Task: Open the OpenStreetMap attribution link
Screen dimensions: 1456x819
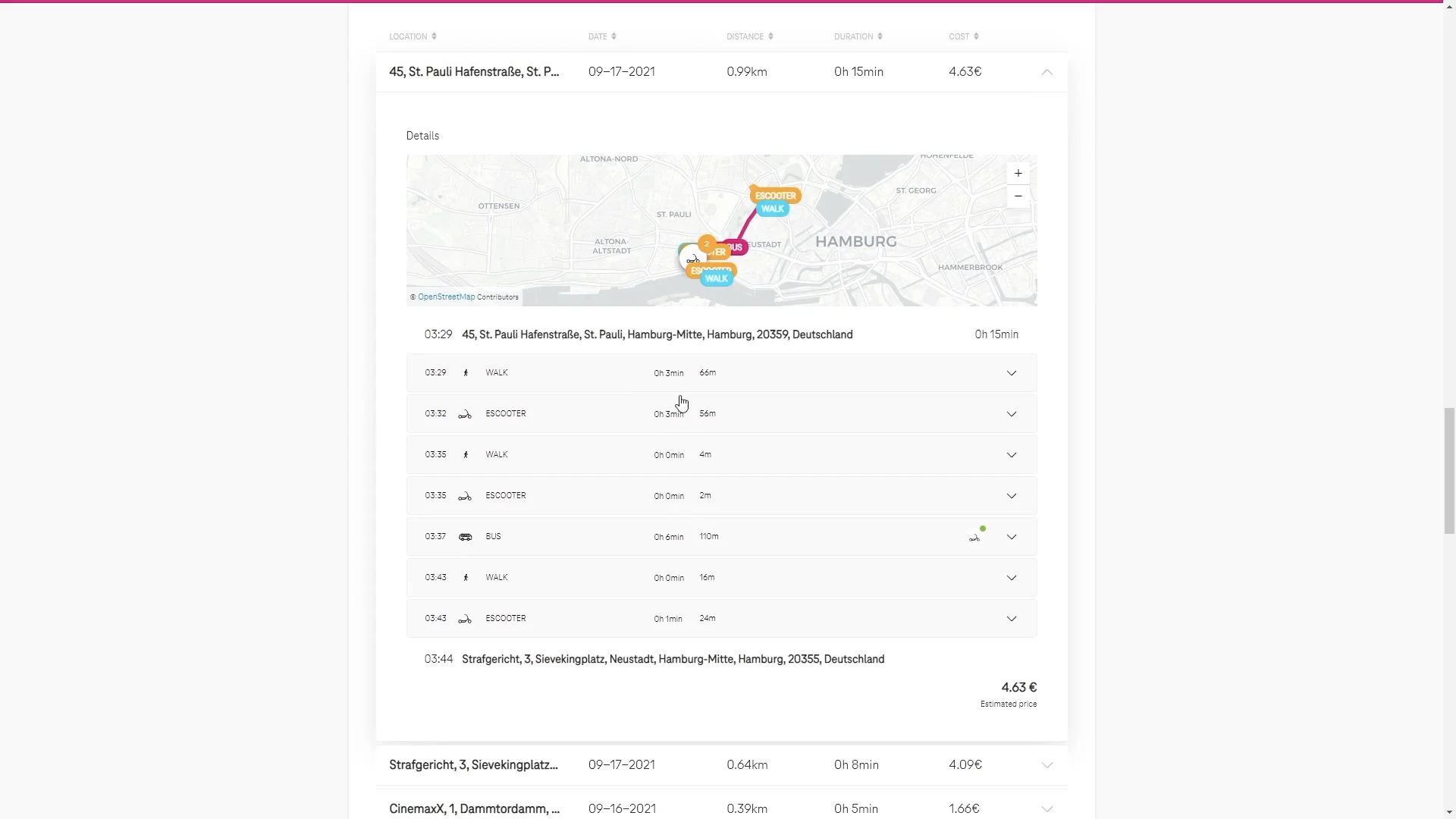Action: coord(446,297)
